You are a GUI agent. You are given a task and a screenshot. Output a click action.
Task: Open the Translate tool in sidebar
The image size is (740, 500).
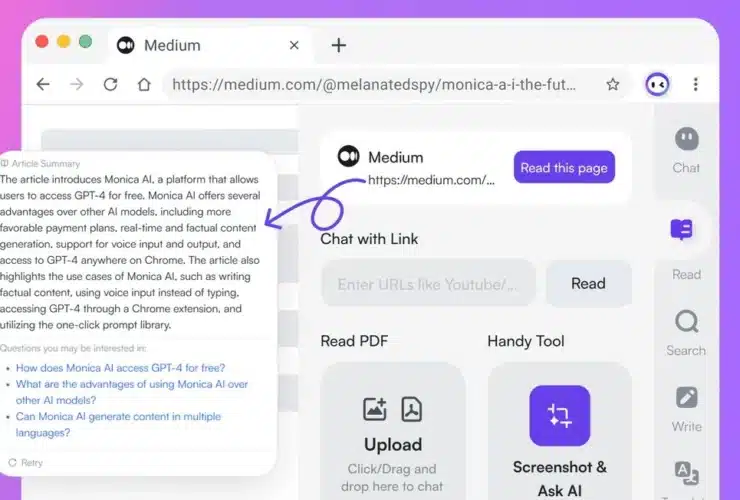click(x=686, y=474)
